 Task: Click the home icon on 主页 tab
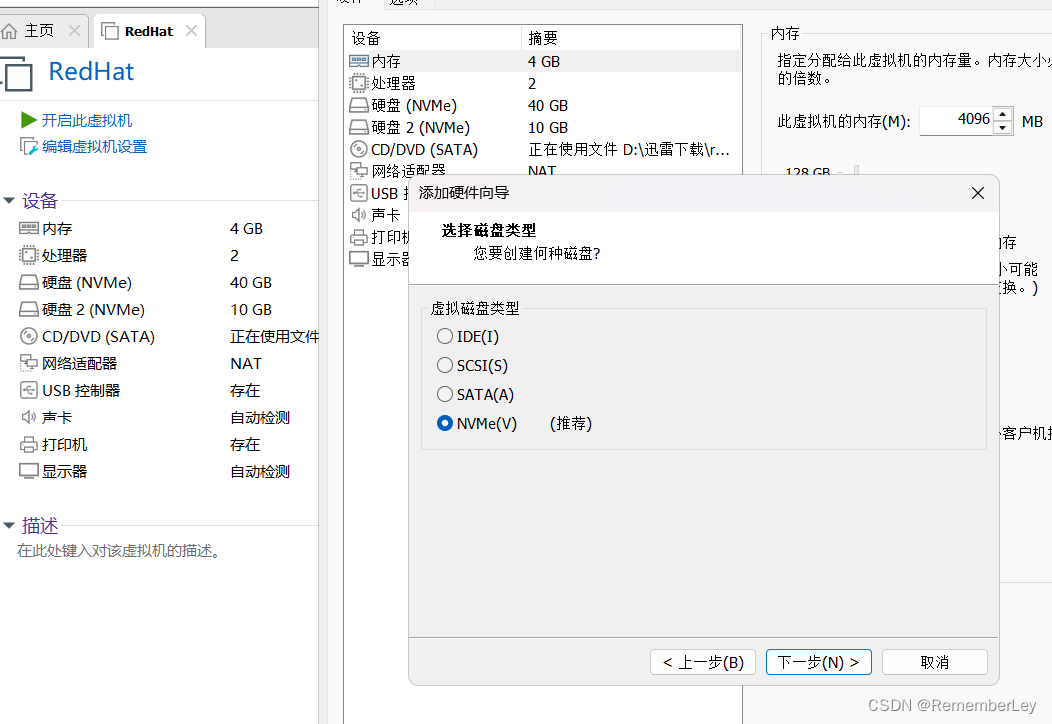[9, 31]
